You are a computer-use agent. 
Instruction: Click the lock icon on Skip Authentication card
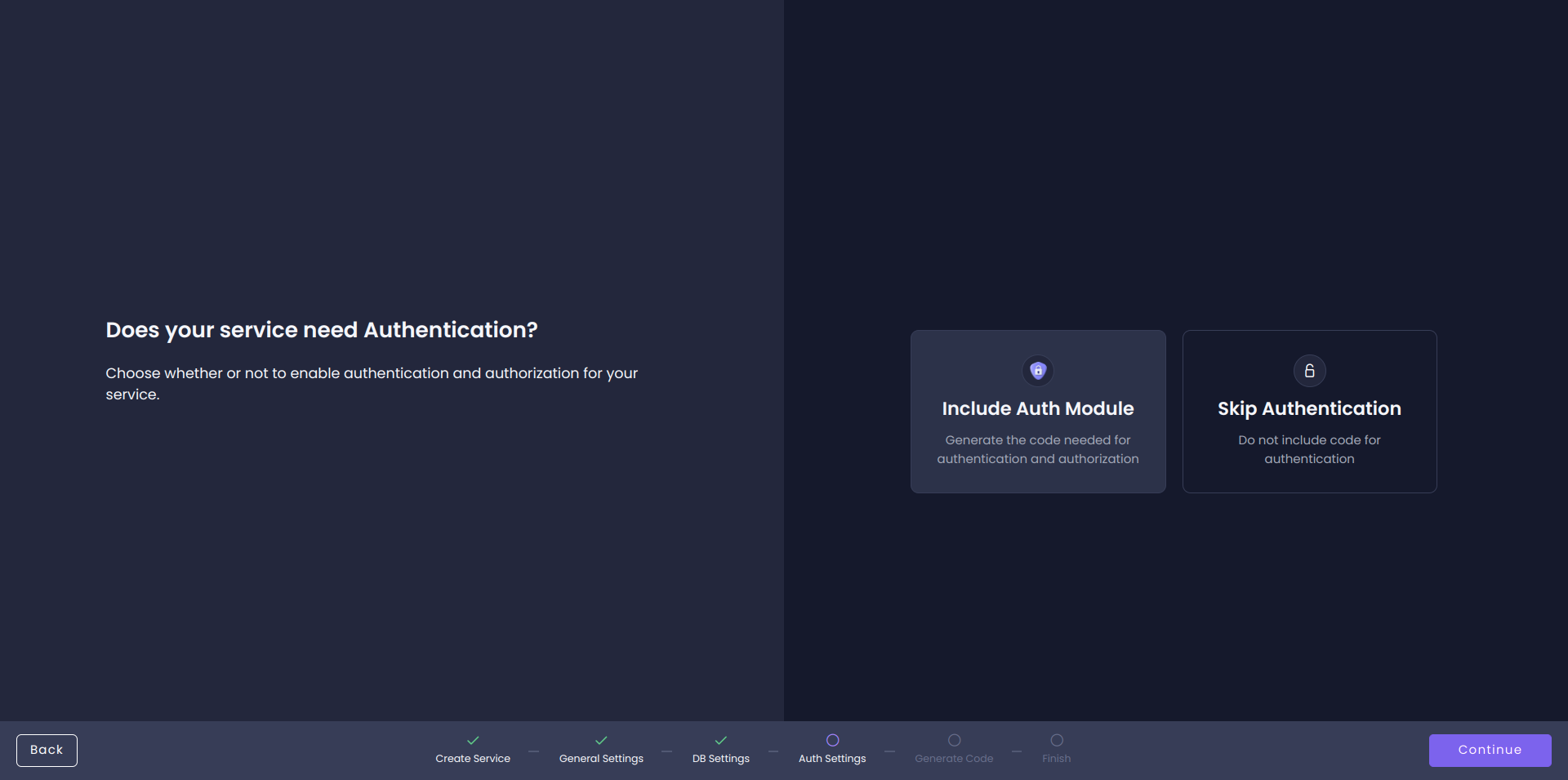pyautogui.click(x=1309, y=370)
